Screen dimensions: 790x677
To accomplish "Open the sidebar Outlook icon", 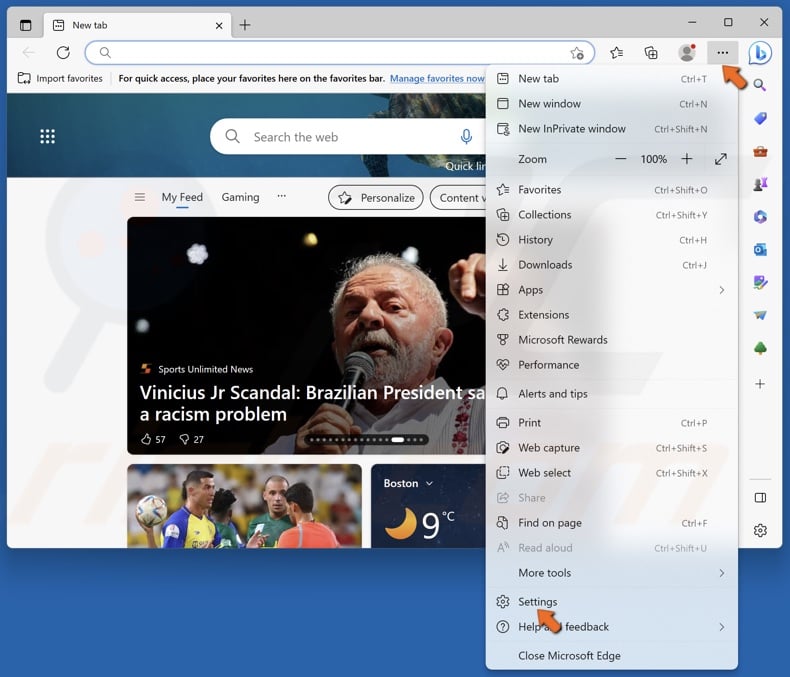I will (760, 249).
